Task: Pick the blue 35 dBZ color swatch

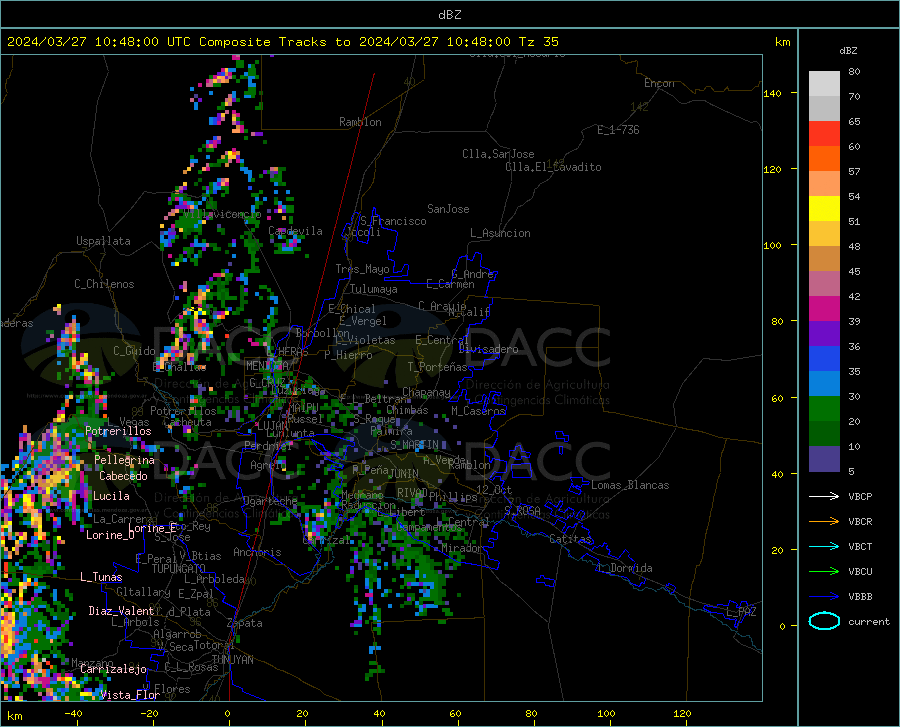Action: [824, 359]
